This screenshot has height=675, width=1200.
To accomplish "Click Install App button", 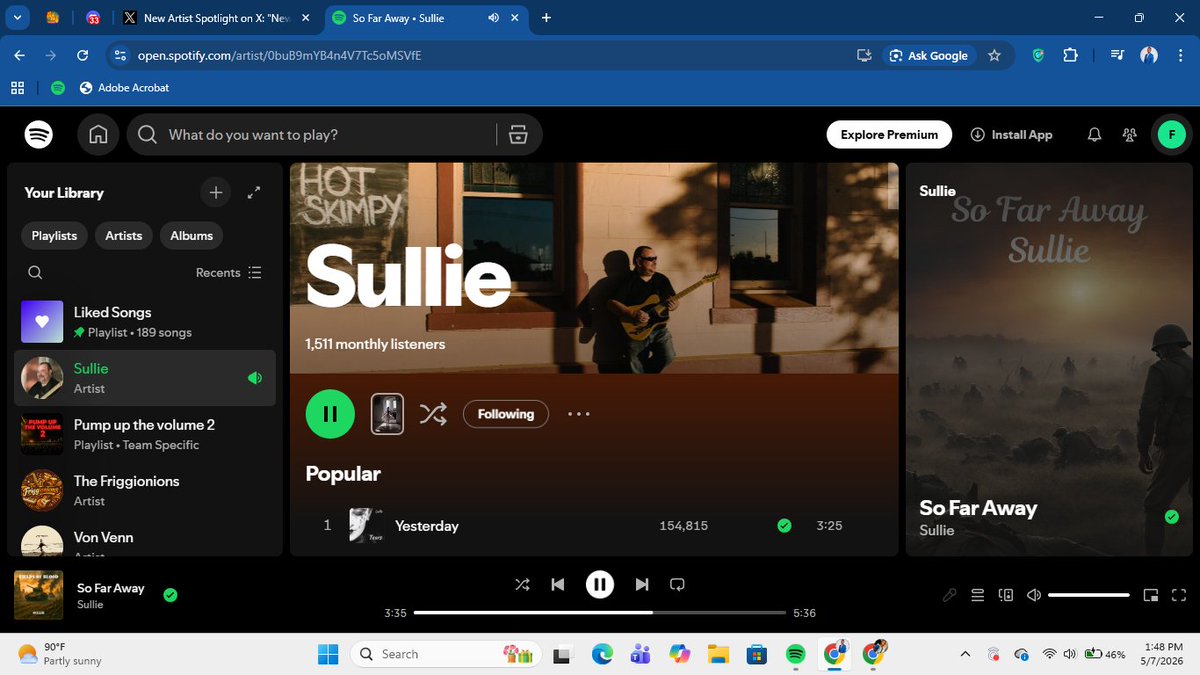I will [1011, 134].
